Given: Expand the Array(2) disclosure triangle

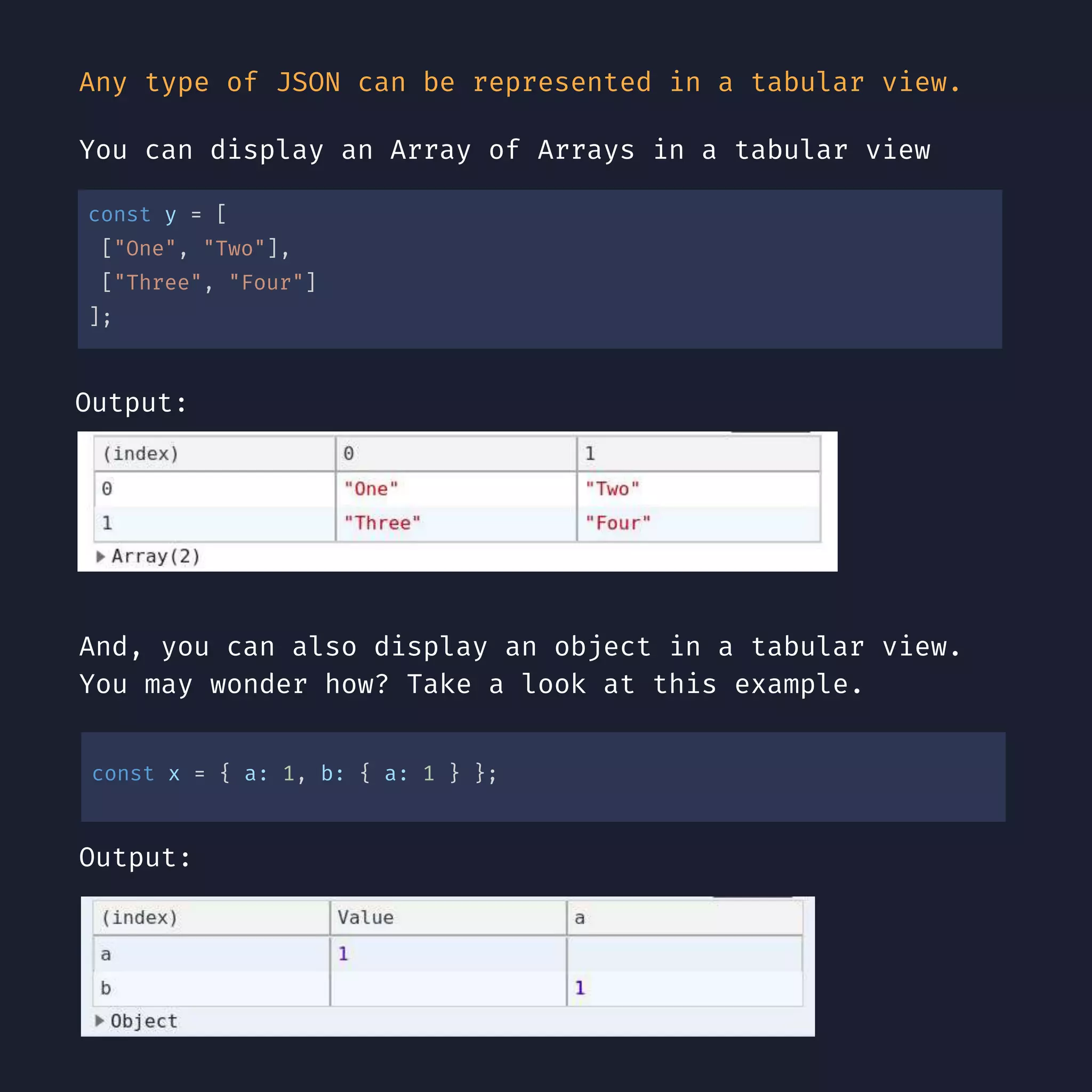Looking at the screenshot, I should coord(101,557).
